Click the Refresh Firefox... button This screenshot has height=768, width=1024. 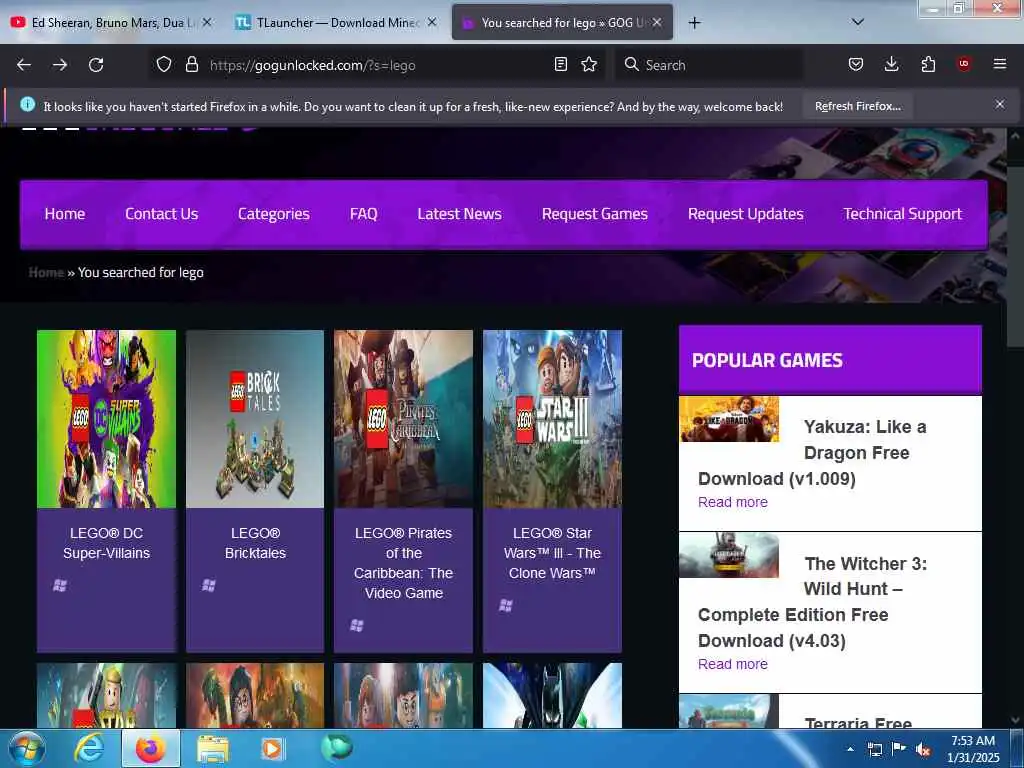[857, 106]
